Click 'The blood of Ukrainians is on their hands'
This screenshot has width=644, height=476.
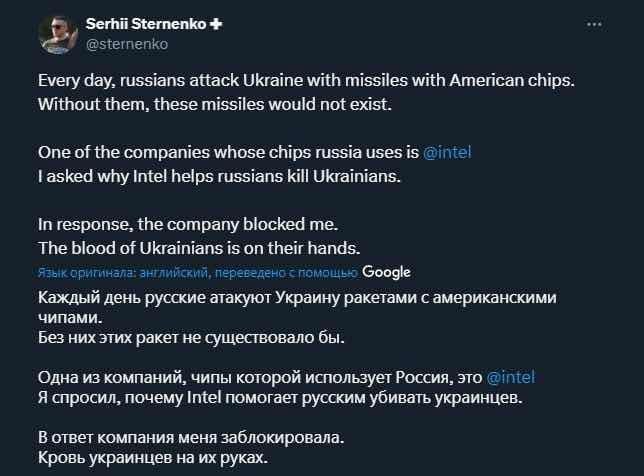coord(194,248)
